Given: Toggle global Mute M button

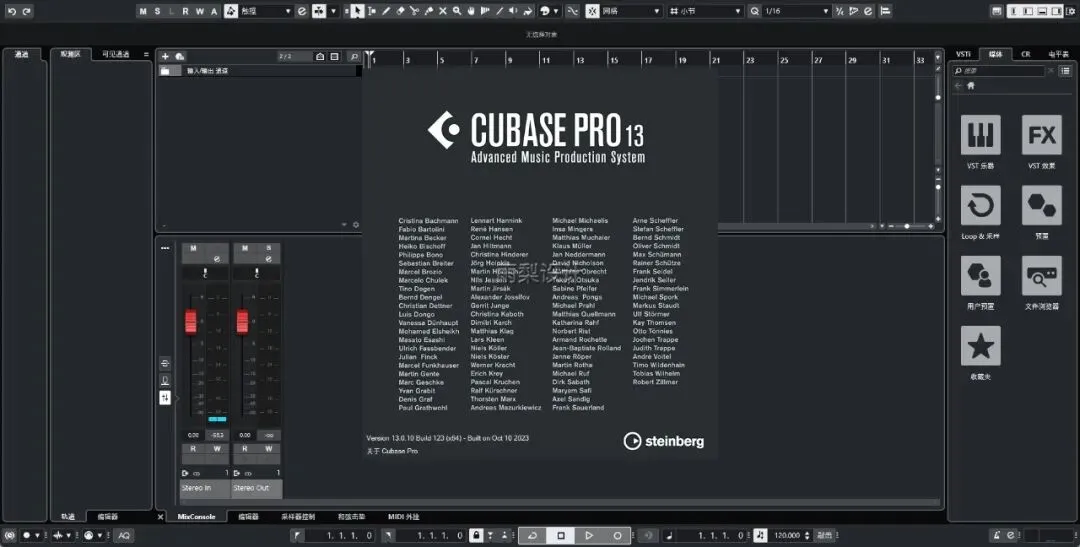Looking at the screenshot, I should pyautogui.click(x=143, y=11).
